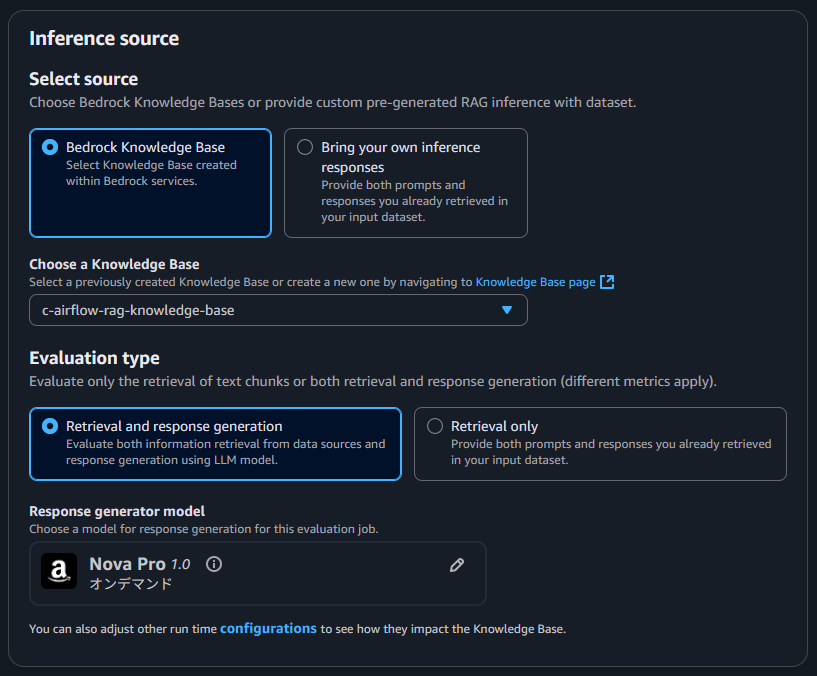This screenshot has width=817, height=676.
Task: Click the Nova Pro model name
Action: (127, 564)
